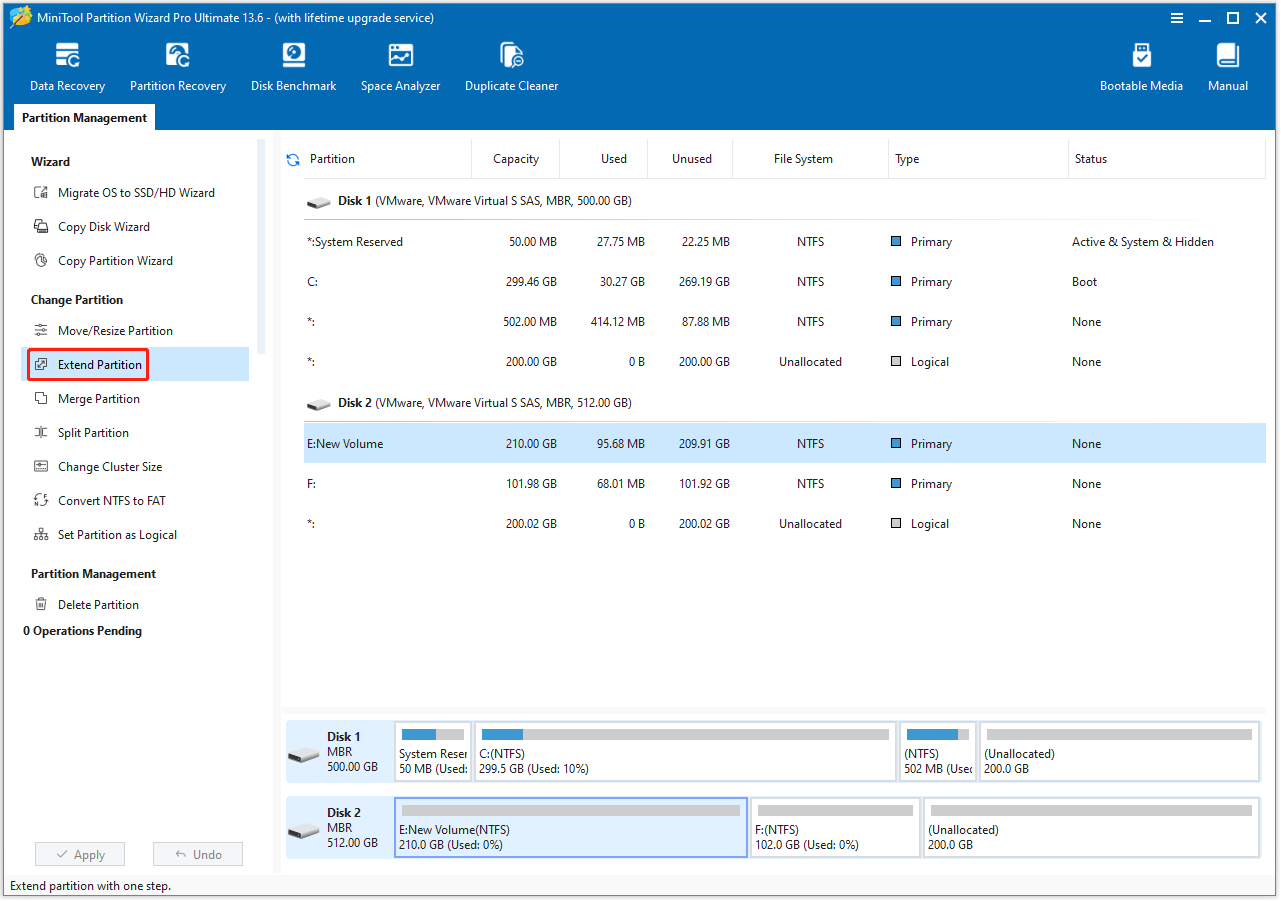Select C:(NTFS) block in disk map
The height and width of the screenshot is (901, 1281).
pyautogui.click(x=685, y=752)
